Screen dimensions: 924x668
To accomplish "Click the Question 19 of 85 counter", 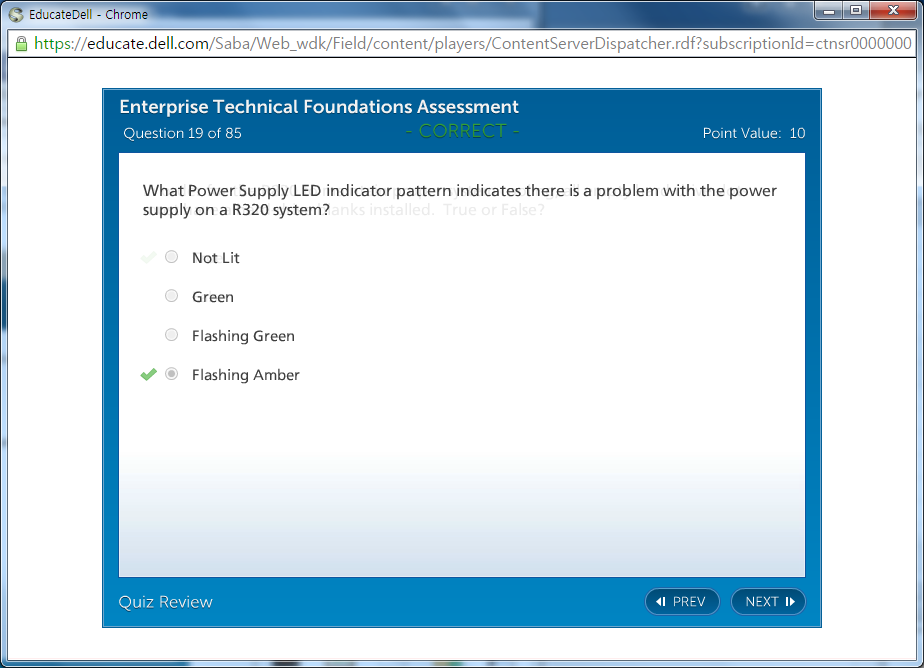I will point(182,133).
